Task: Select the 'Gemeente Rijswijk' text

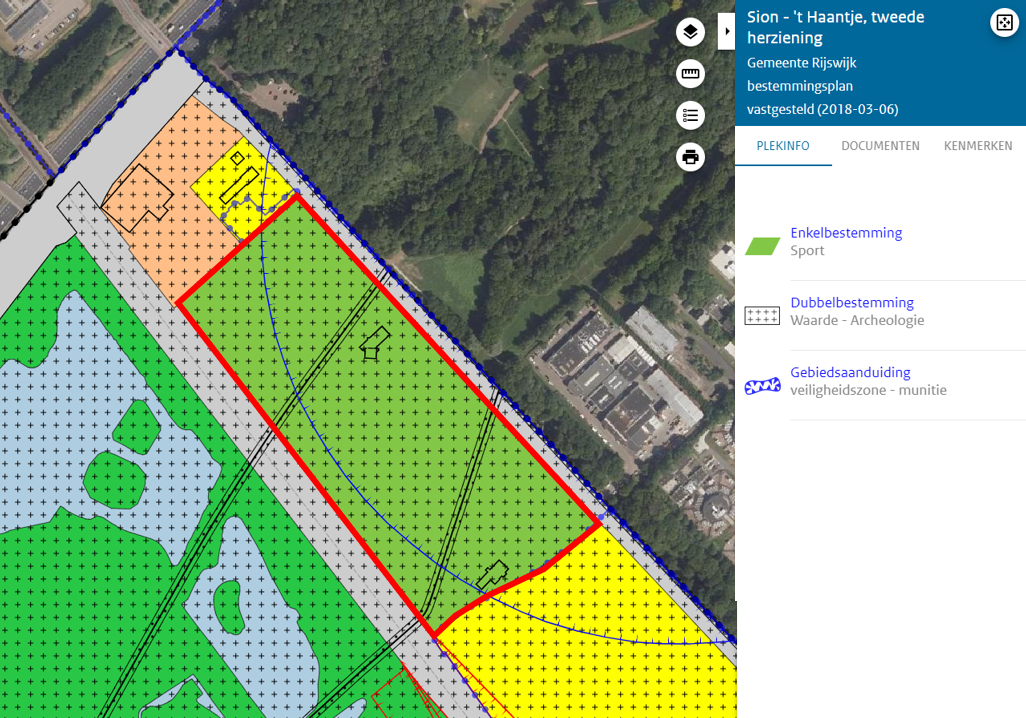Action: click(802, 63)
